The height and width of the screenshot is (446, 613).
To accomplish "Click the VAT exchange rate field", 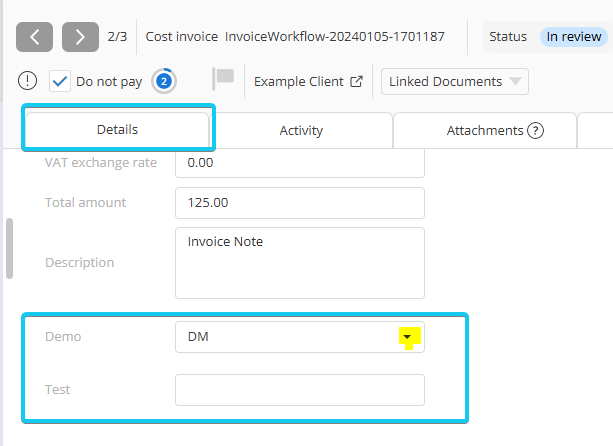I will 300,163.
